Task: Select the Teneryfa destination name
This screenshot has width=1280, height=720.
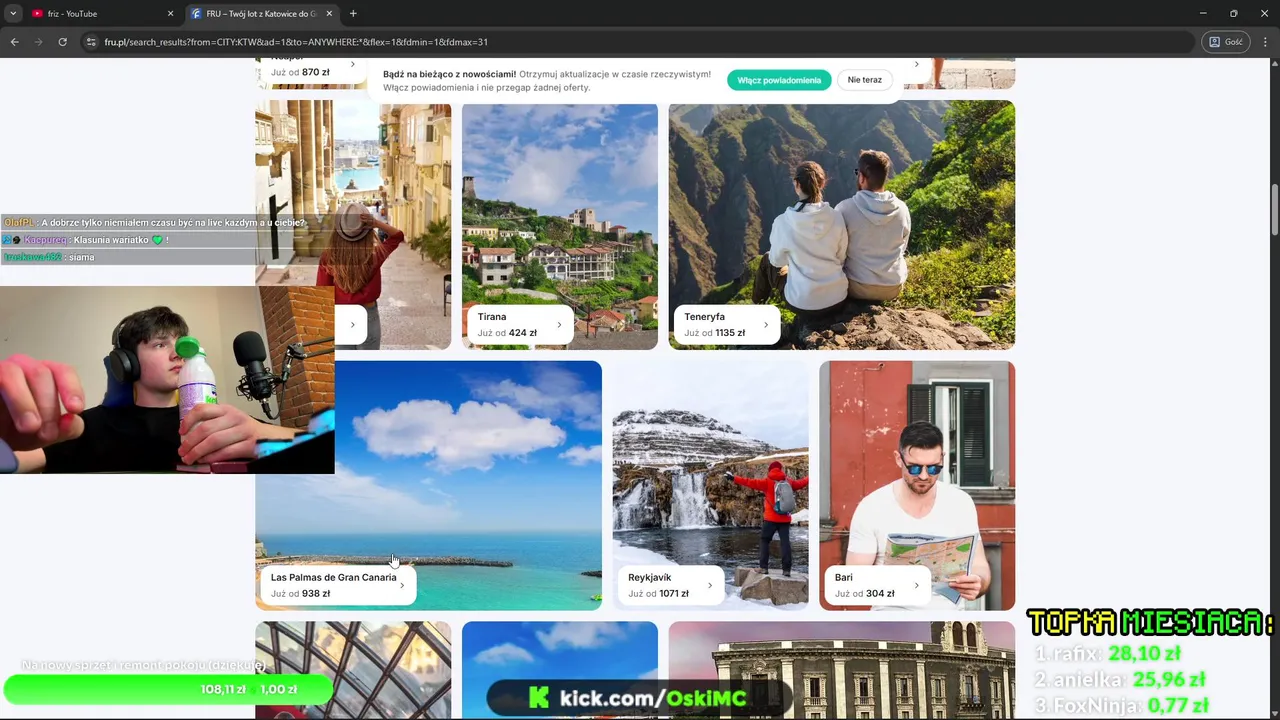Action: click(x=705, y=317)
